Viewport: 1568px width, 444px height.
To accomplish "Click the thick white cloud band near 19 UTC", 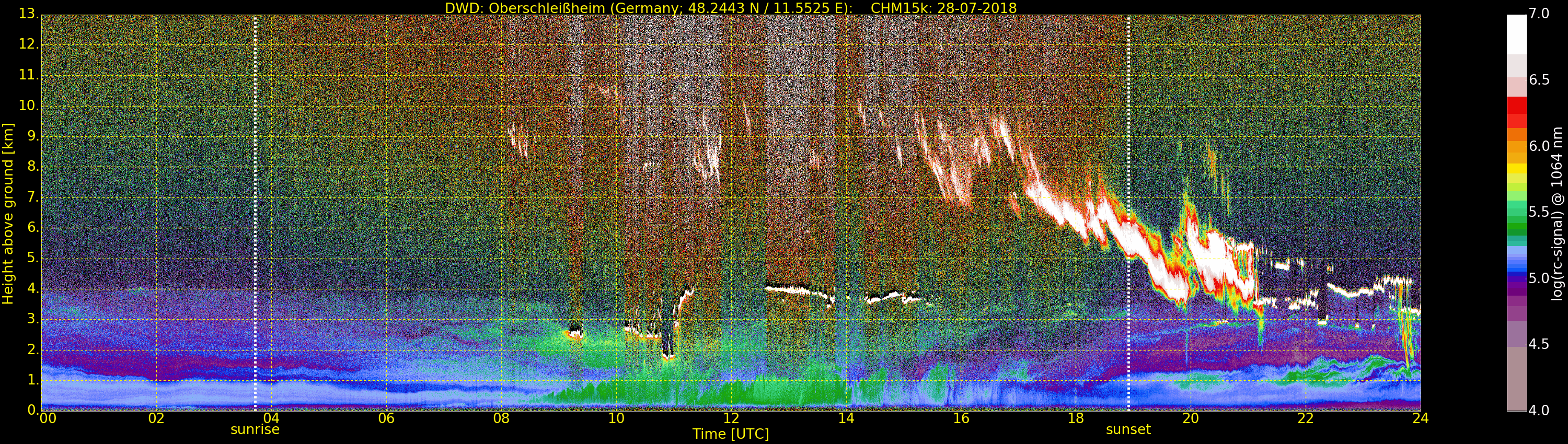I will 1132,240.
